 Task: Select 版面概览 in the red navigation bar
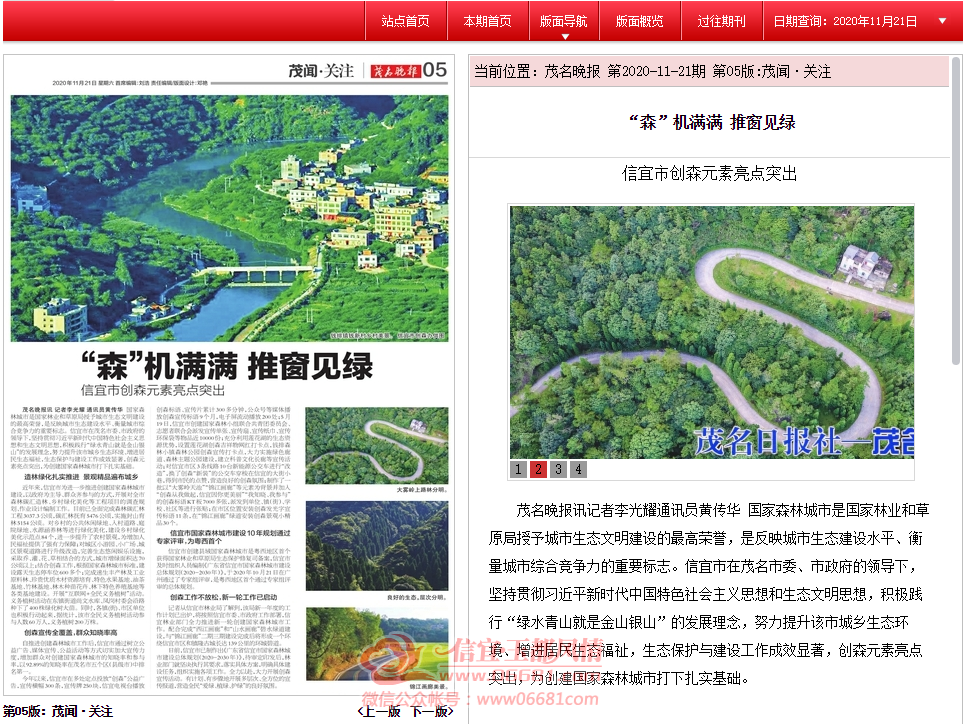640,22
